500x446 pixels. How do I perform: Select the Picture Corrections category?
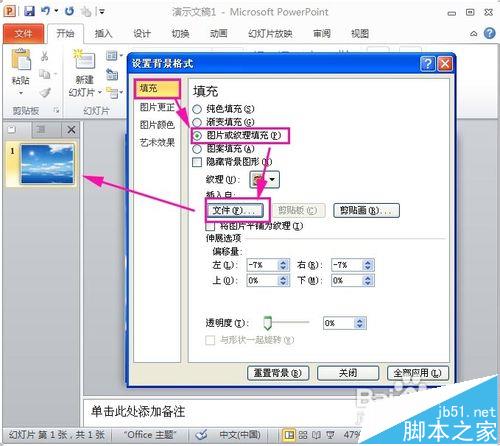pyautogui.click(x=157, y=107)
